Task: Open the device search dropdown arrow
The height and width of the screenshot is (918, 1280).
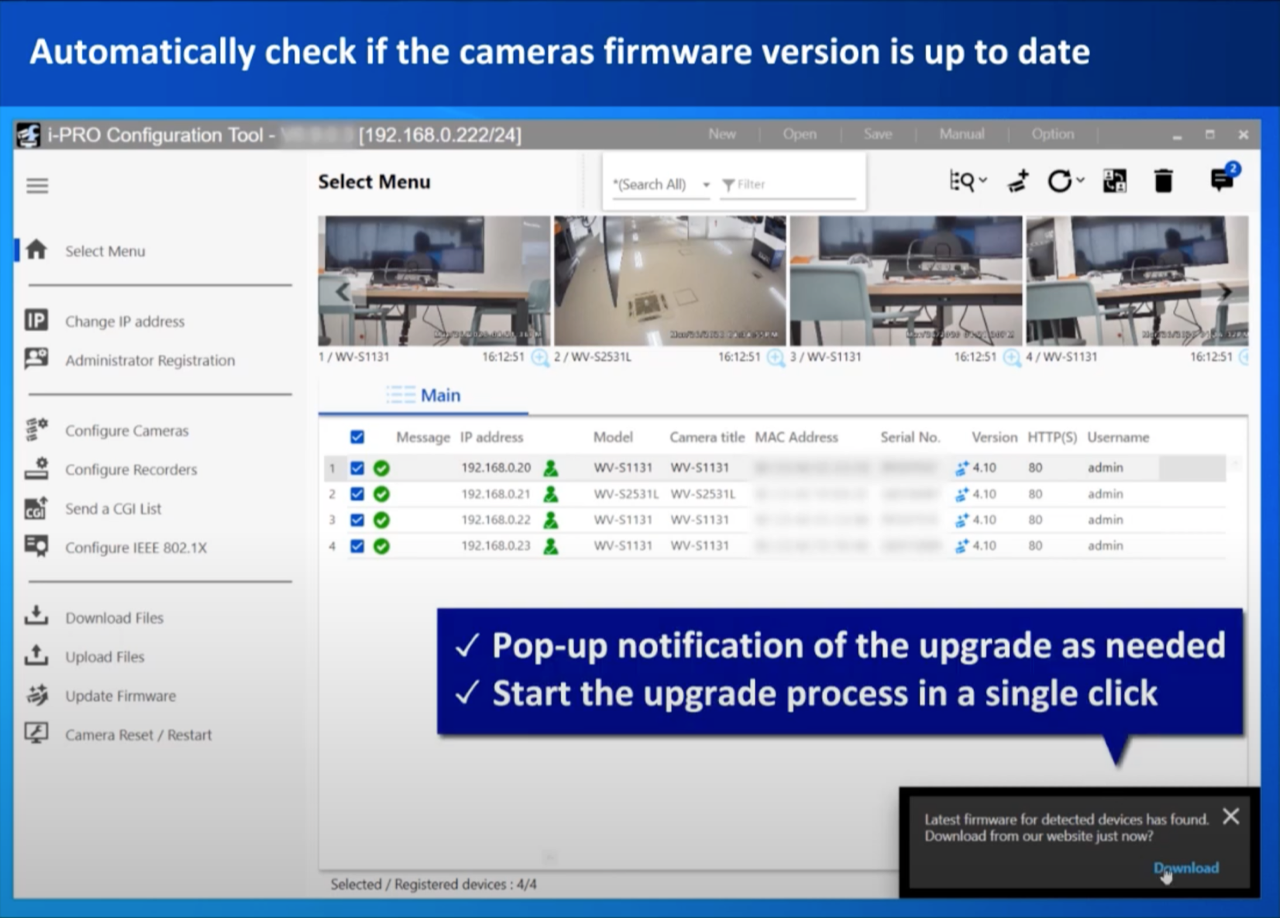Action: [x=982, y=181]
